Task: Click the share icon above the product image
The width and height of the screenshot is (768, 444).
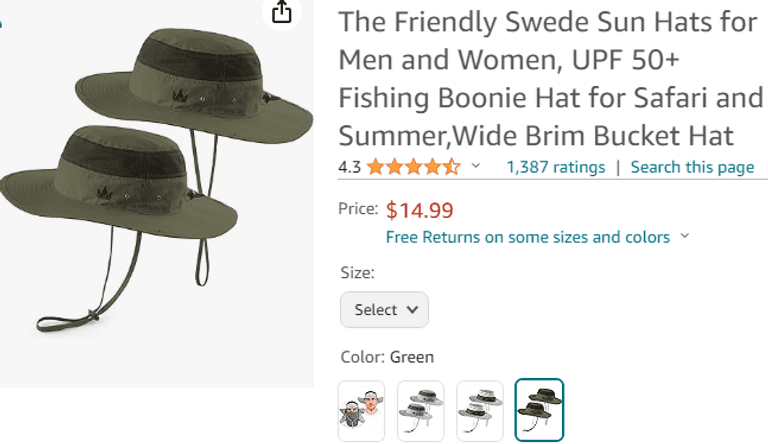Action: (x=282, y=11)
